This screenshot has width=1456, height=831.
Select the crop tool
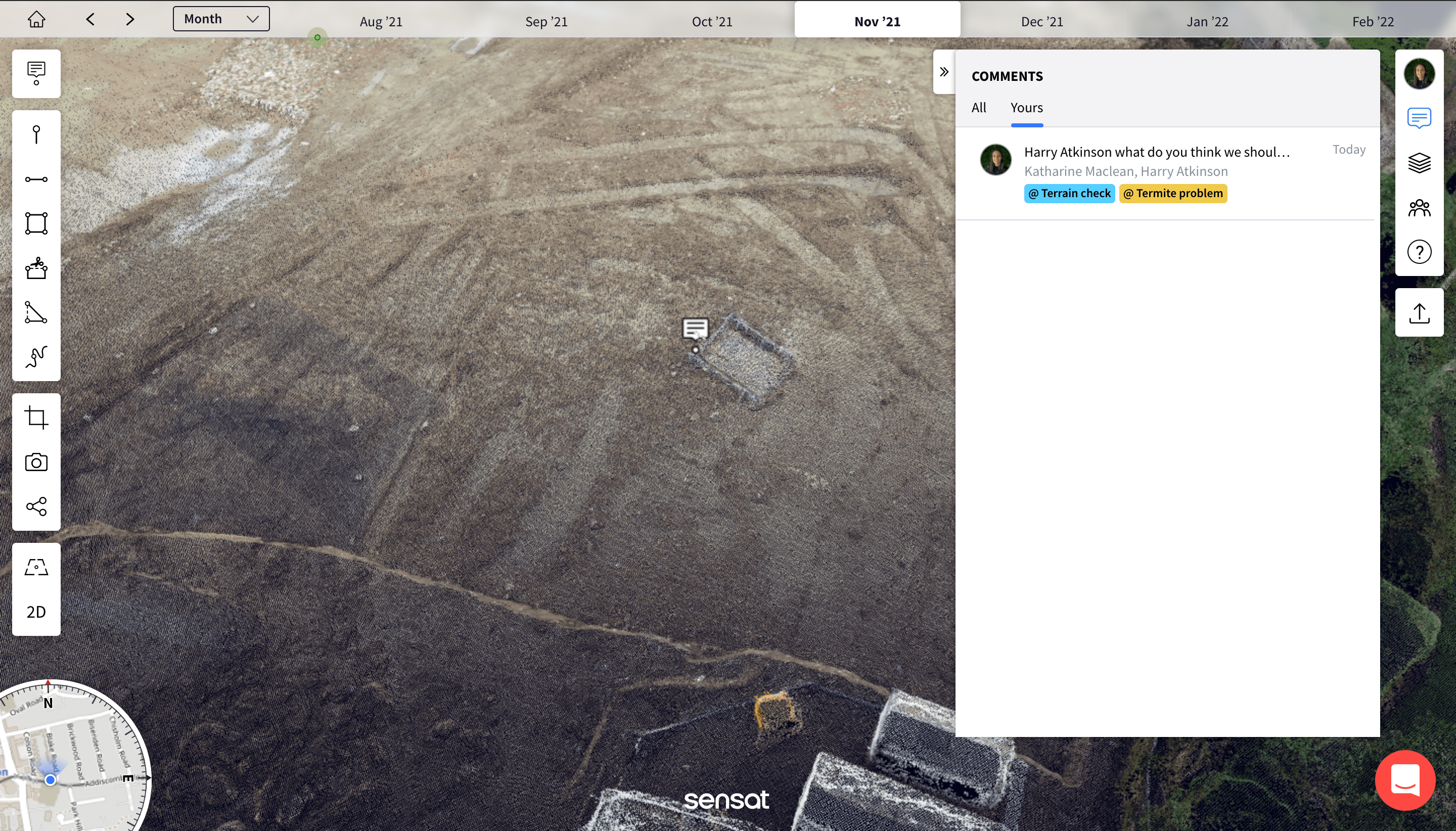36,417
